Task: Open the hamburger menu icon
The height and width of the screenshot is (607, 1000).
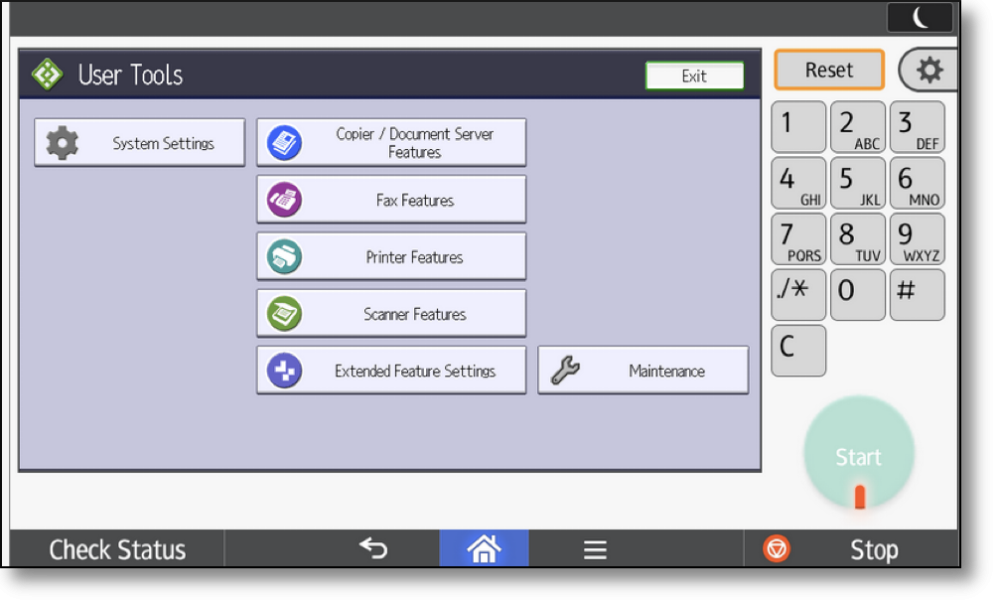Action: (594, 550)
